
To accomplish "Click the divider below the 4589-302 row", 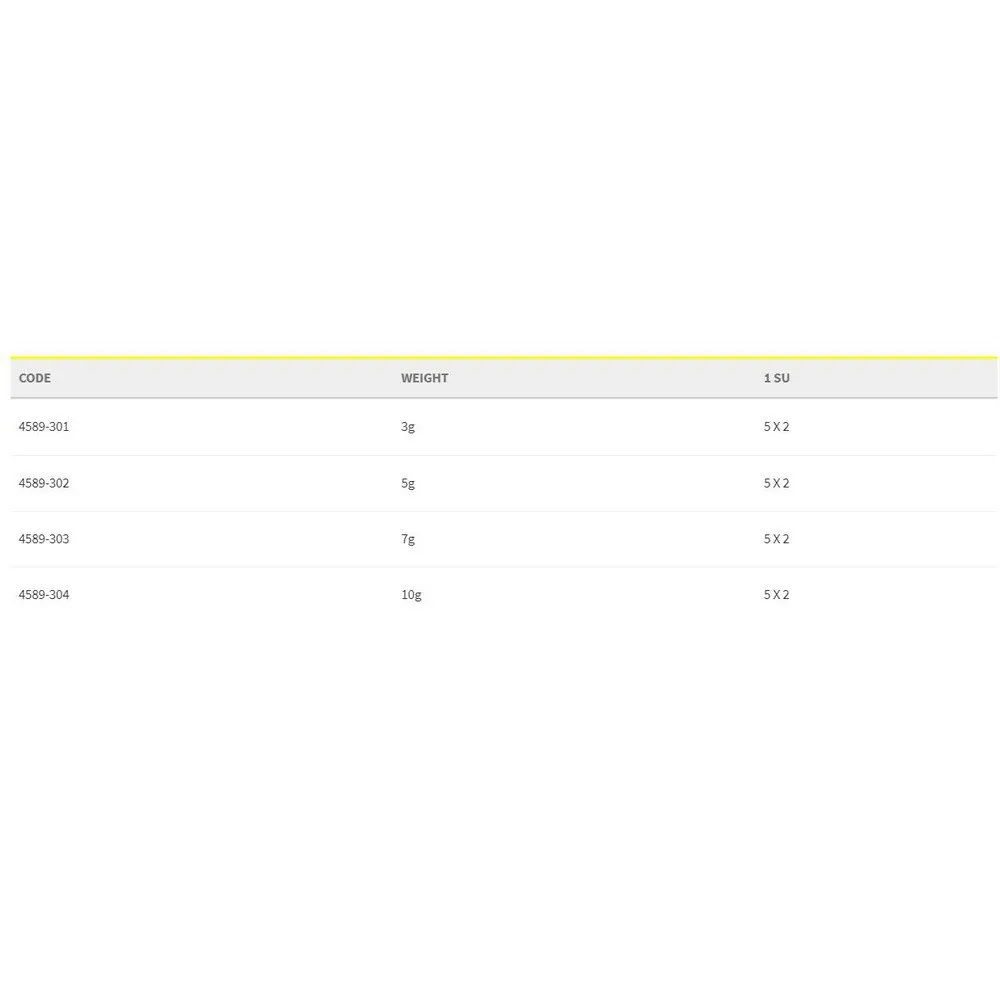I will 500,511.
